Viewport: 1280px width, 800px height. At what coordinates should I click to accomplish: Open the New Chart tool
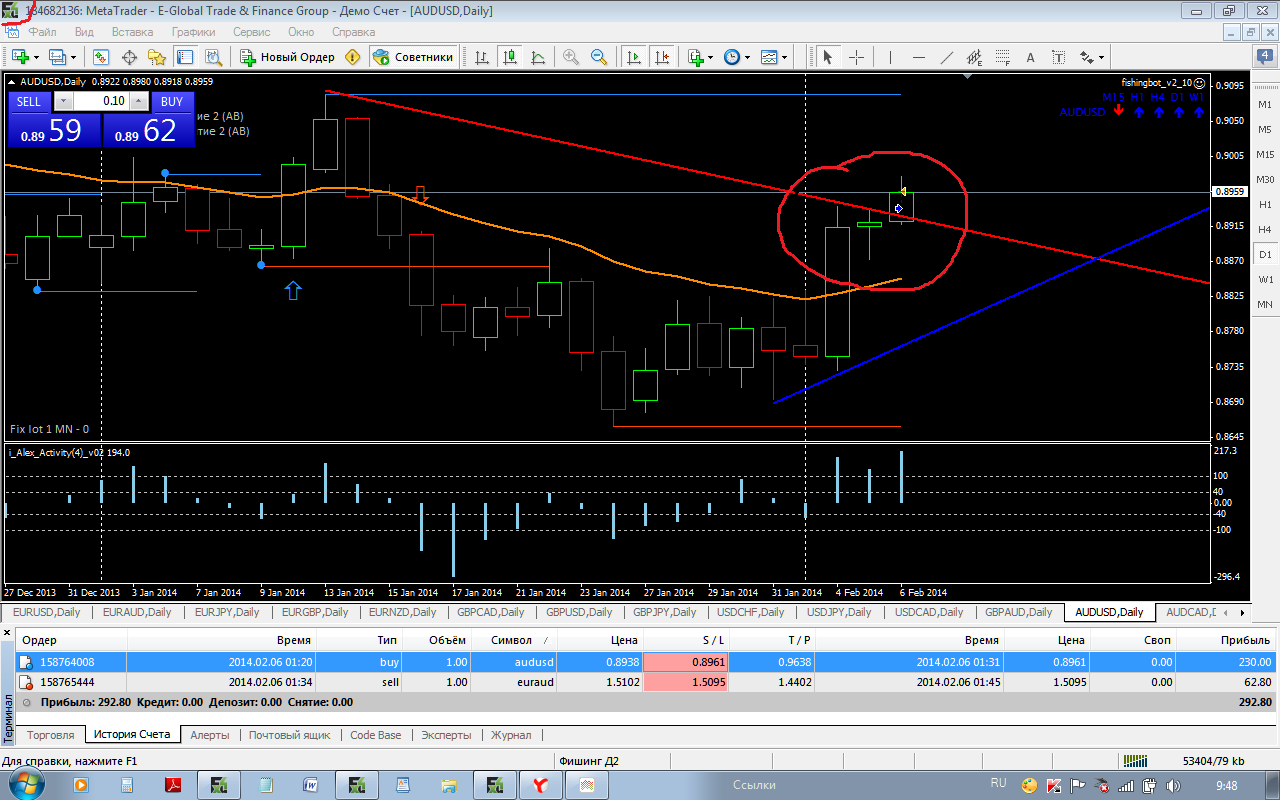click(20, 57)
